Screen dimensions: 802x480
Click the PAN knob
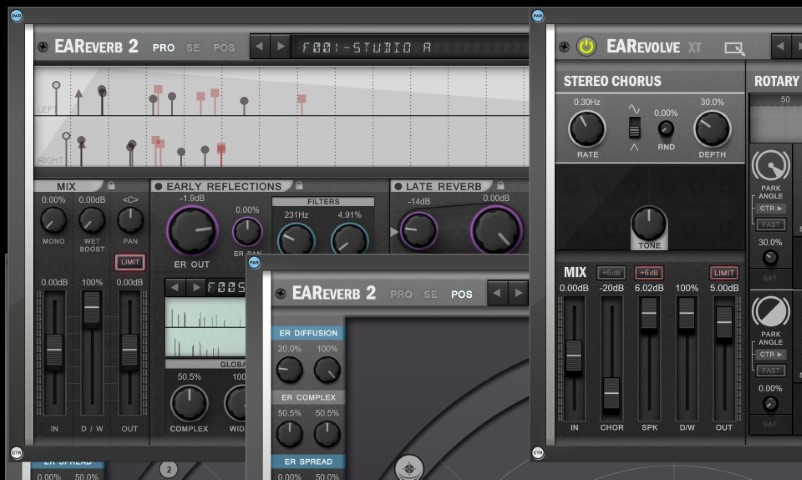pyautogui.click(x=130, y=220)
